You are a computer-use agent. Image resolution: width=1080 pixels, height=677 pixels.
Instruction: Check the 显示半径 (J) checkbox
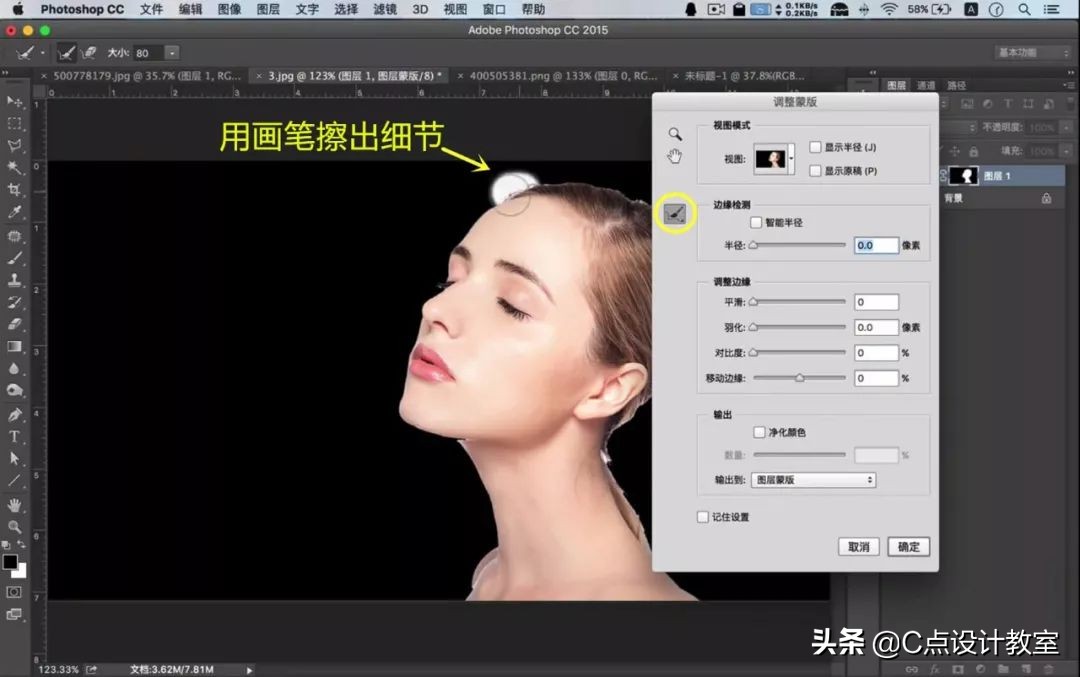click(x=815, y=148)
